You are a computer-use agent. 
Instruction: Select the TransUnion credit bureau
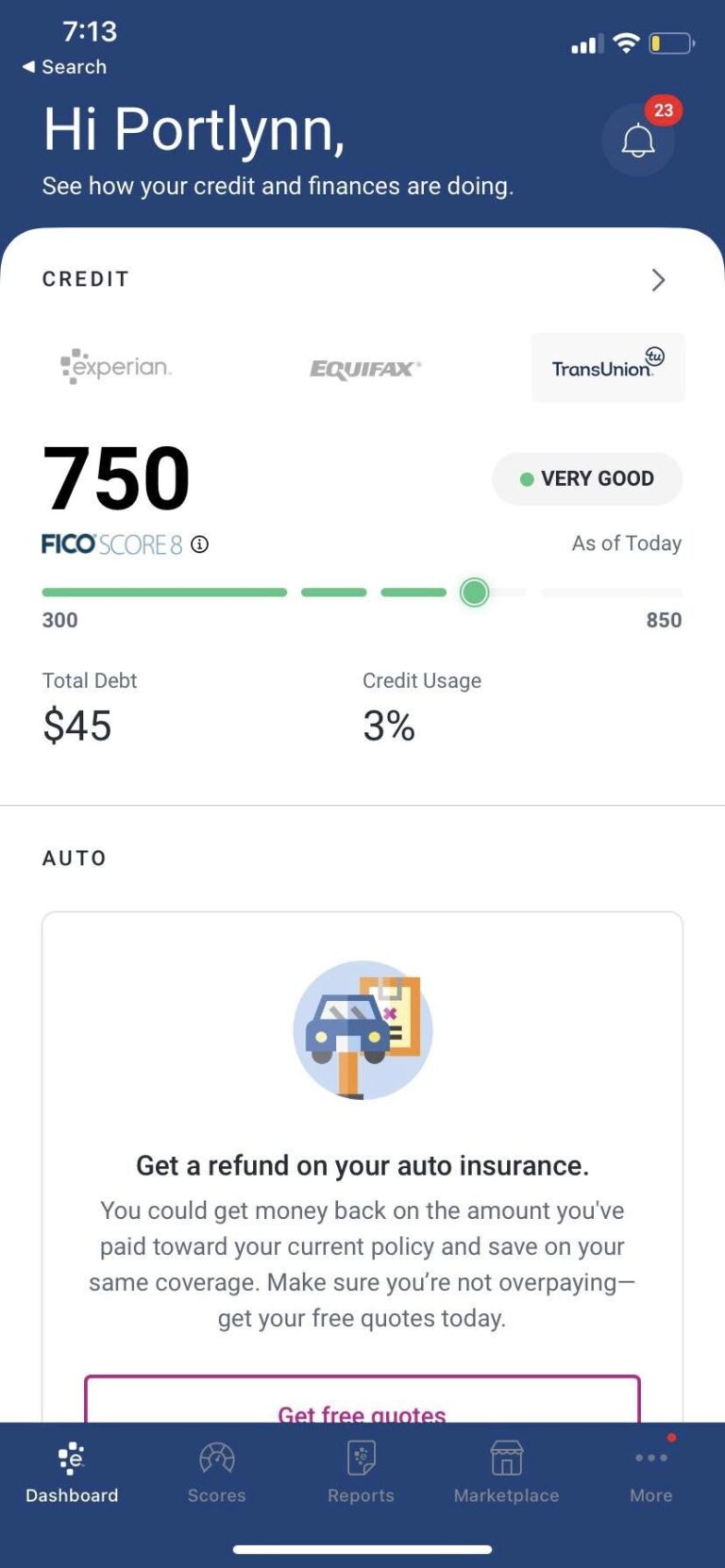click(608, 367)
